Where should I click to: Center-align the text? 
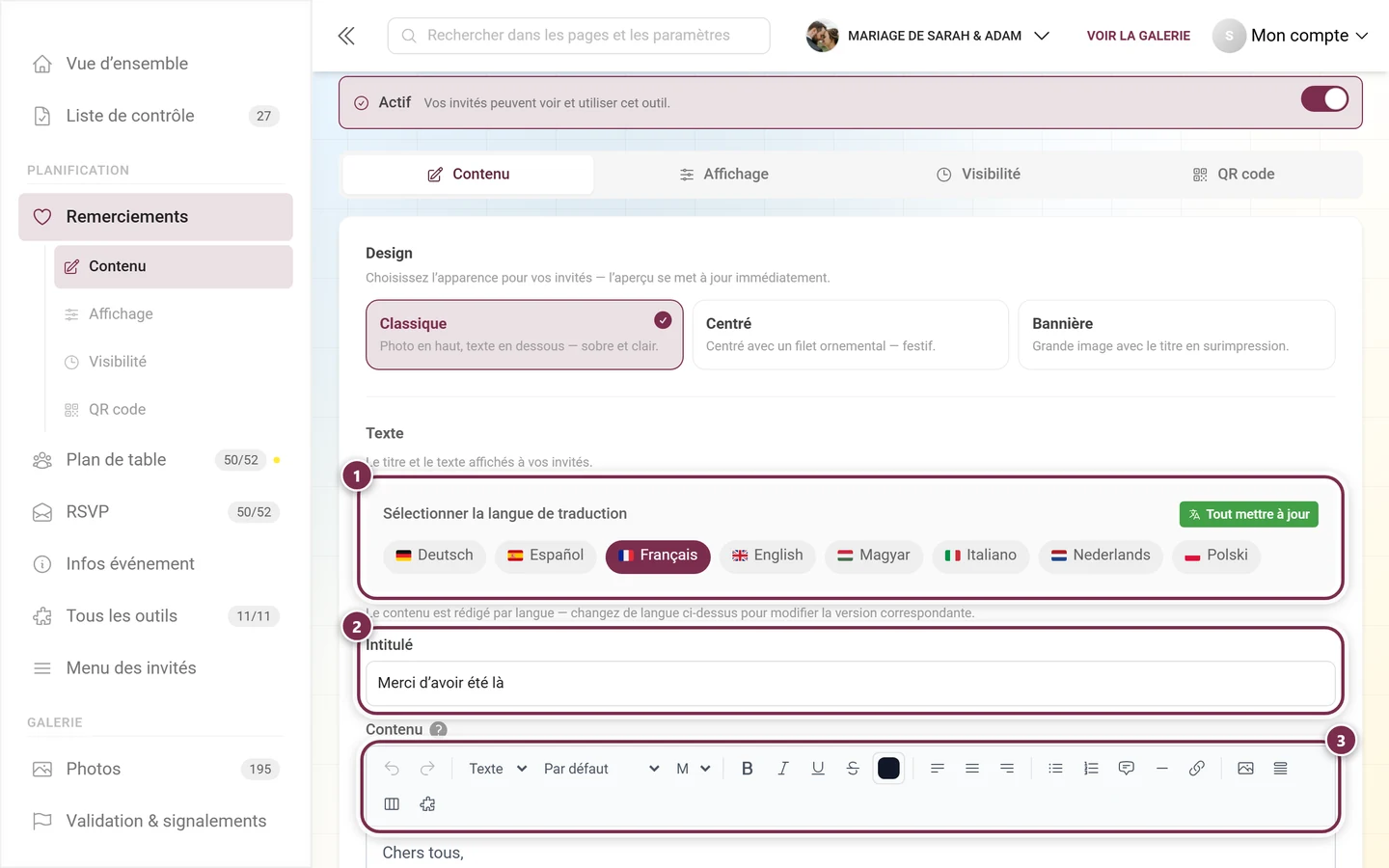[x=972, y=769]
